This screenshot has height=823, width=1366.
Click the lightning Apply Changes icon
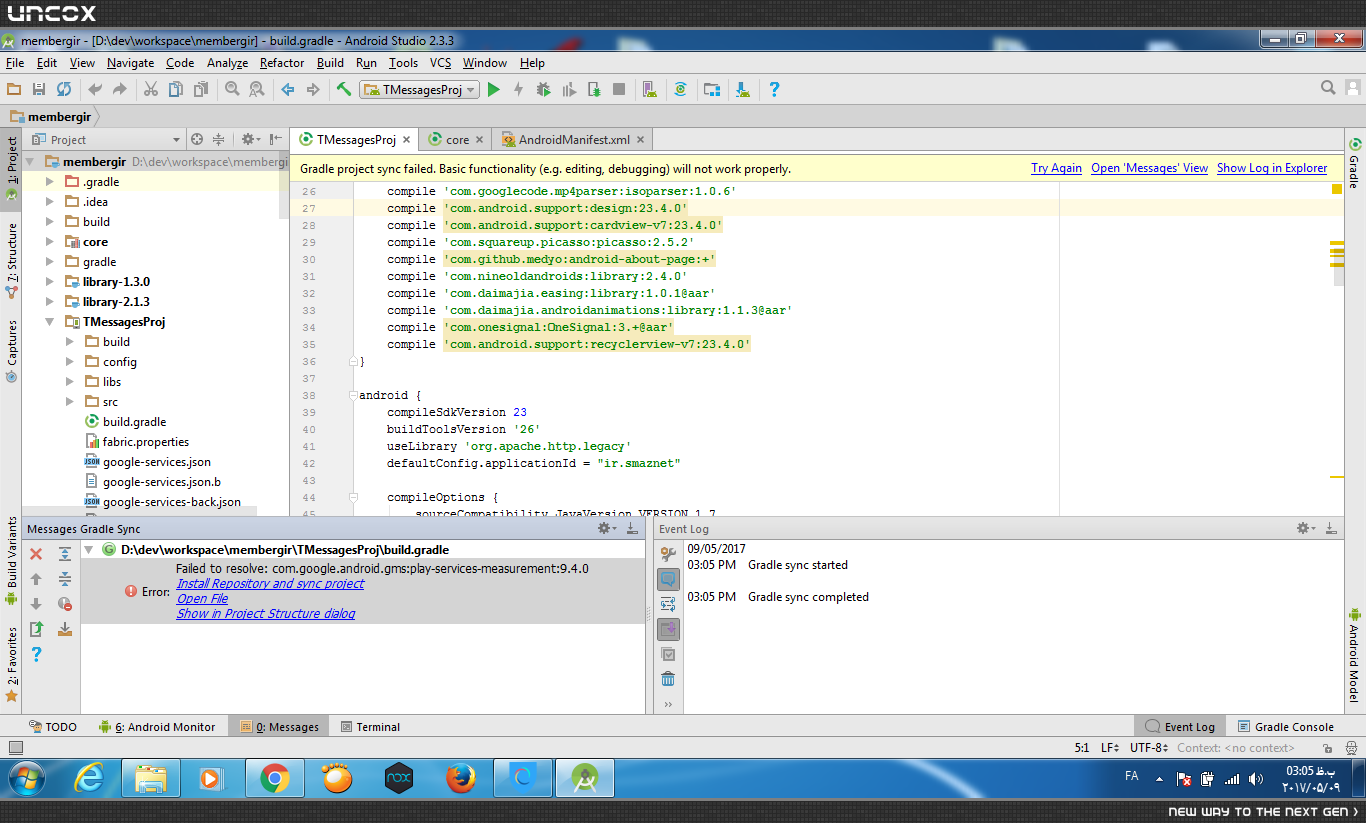pyautogui.click(x=518, y=89)
